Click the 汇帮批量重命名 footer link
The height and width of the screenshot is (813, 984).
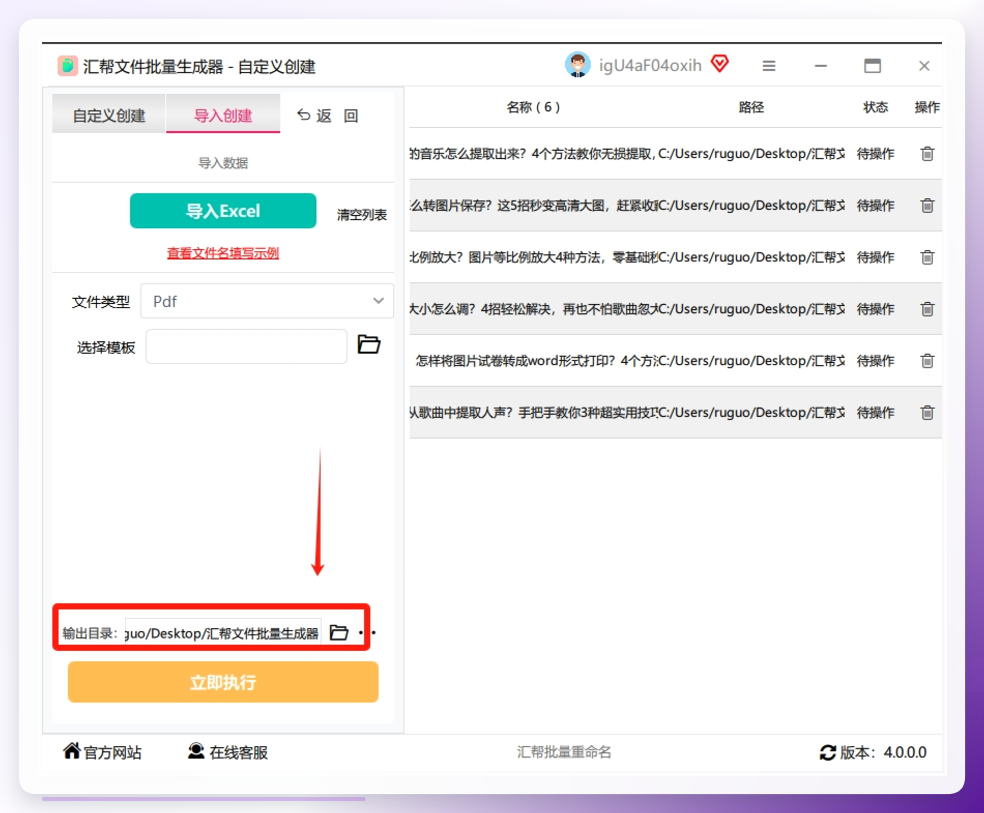pyautogui.click(x=564, y=752)
